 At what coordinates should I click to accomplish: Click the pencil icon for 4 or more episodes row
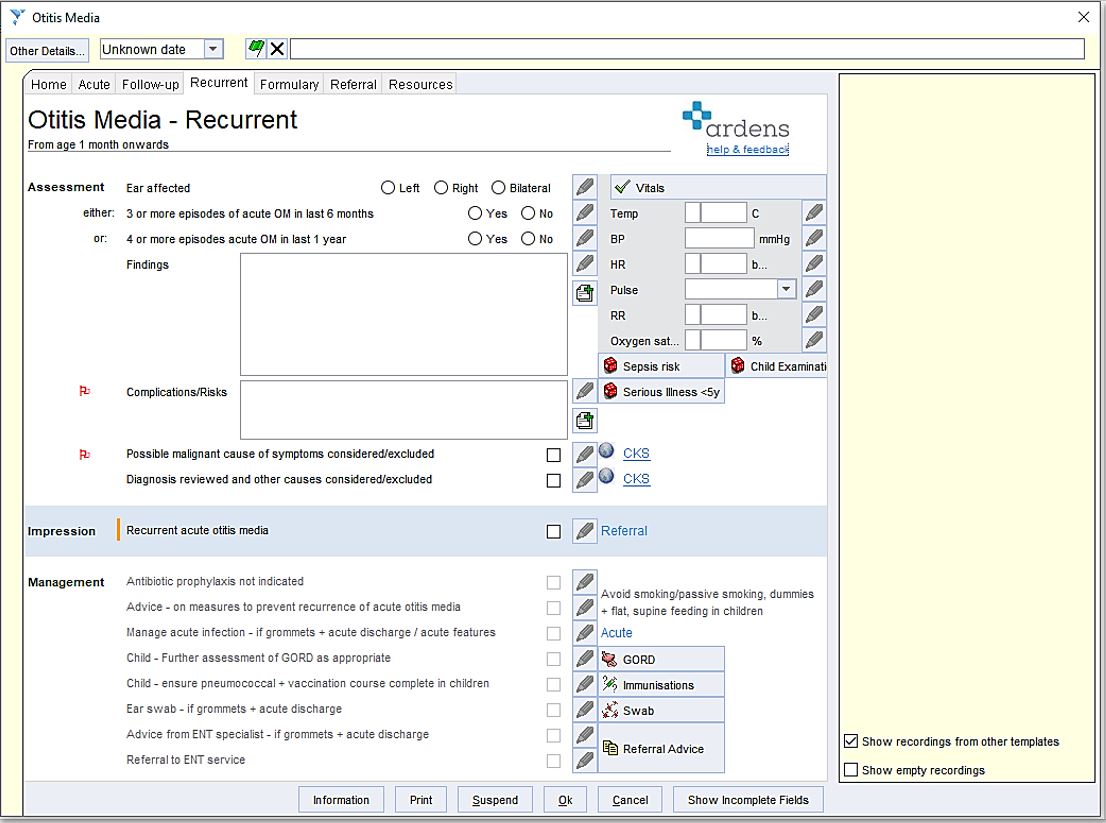[x=585, y=238]
